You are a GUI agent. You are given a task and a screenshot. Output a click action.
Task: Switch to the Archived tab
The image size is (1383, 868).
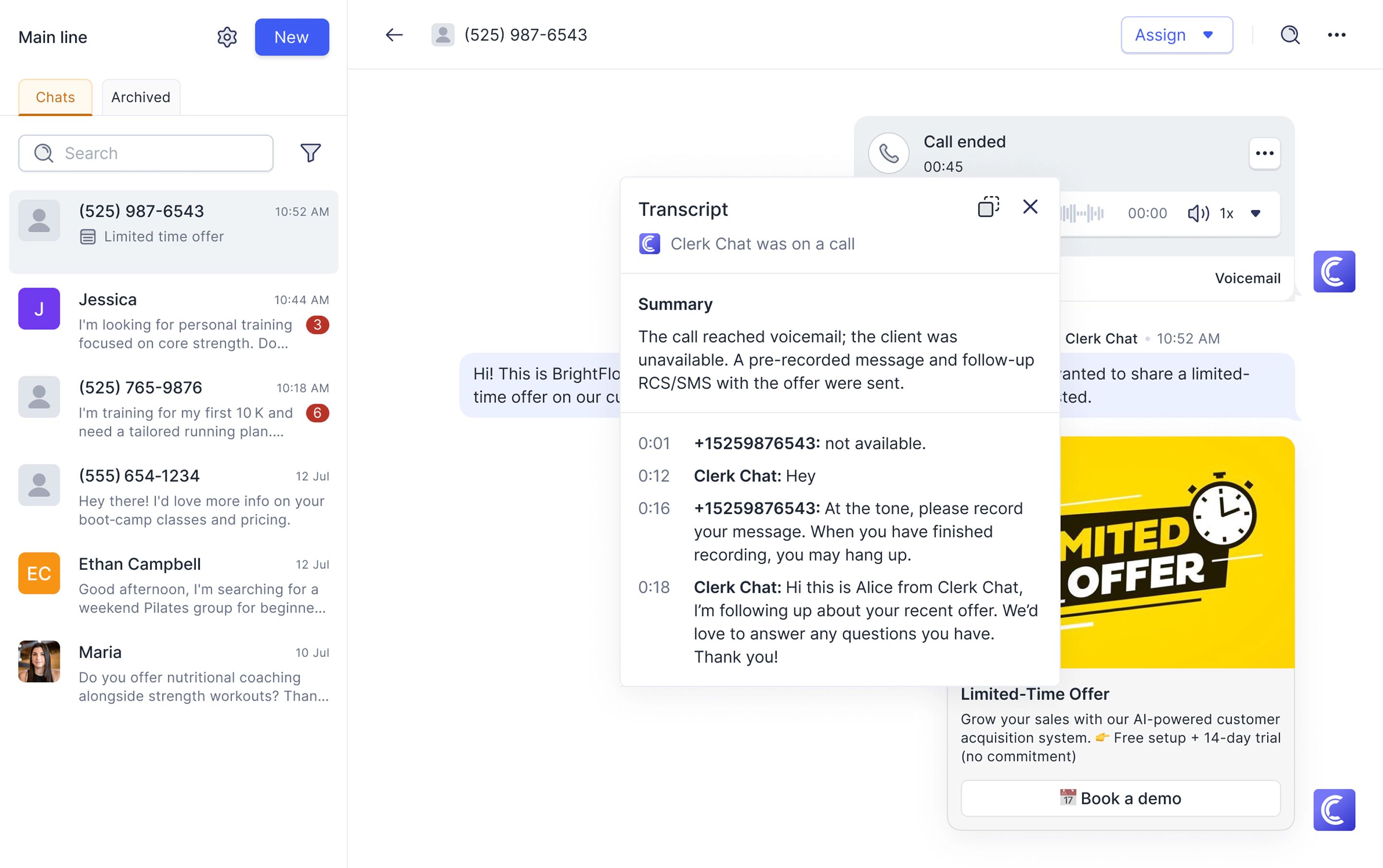[141, 97]
